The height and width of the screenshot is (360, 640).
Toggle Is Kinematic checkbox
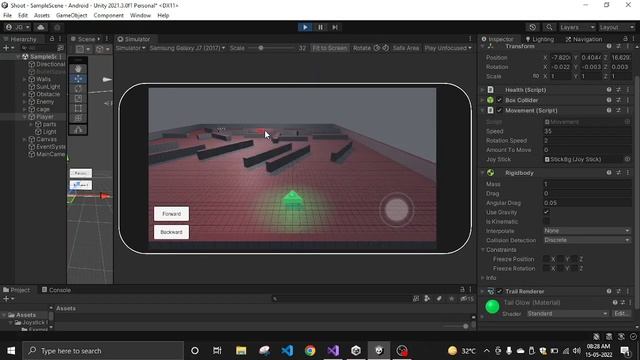coord(546,221)
